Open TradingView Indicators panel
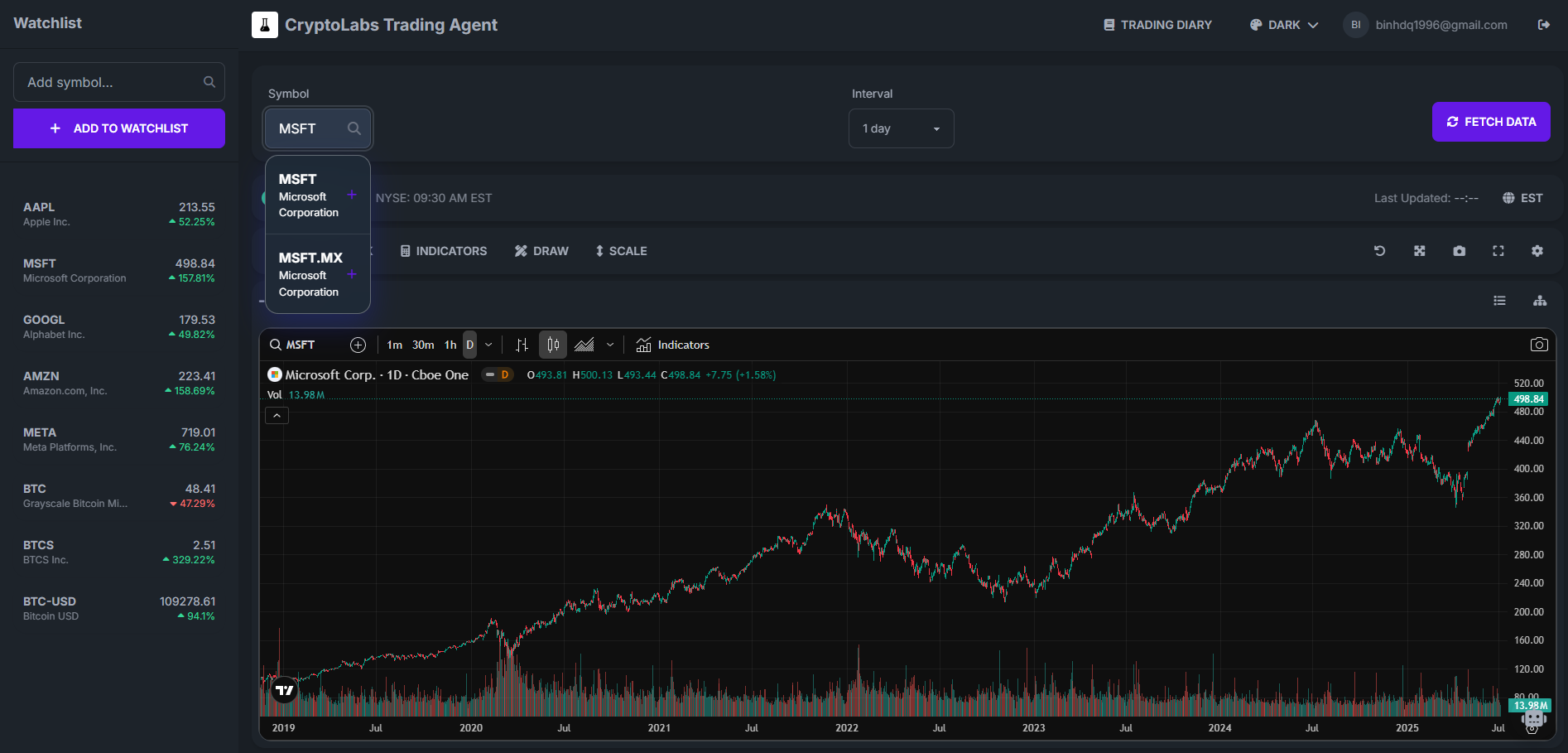 tap(672, 345)
